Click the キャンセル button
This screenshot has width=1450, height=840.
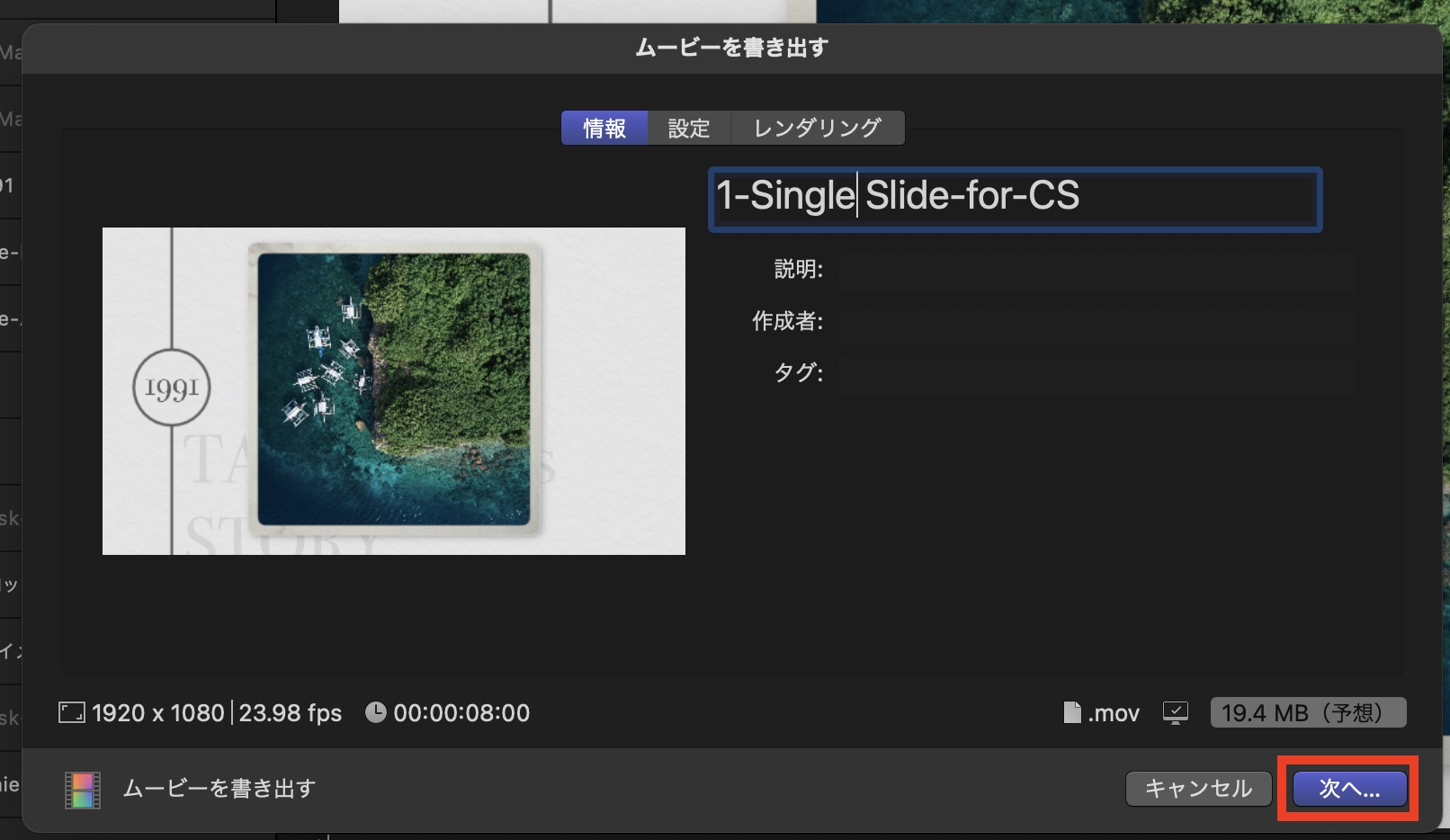pos(1198,789)
